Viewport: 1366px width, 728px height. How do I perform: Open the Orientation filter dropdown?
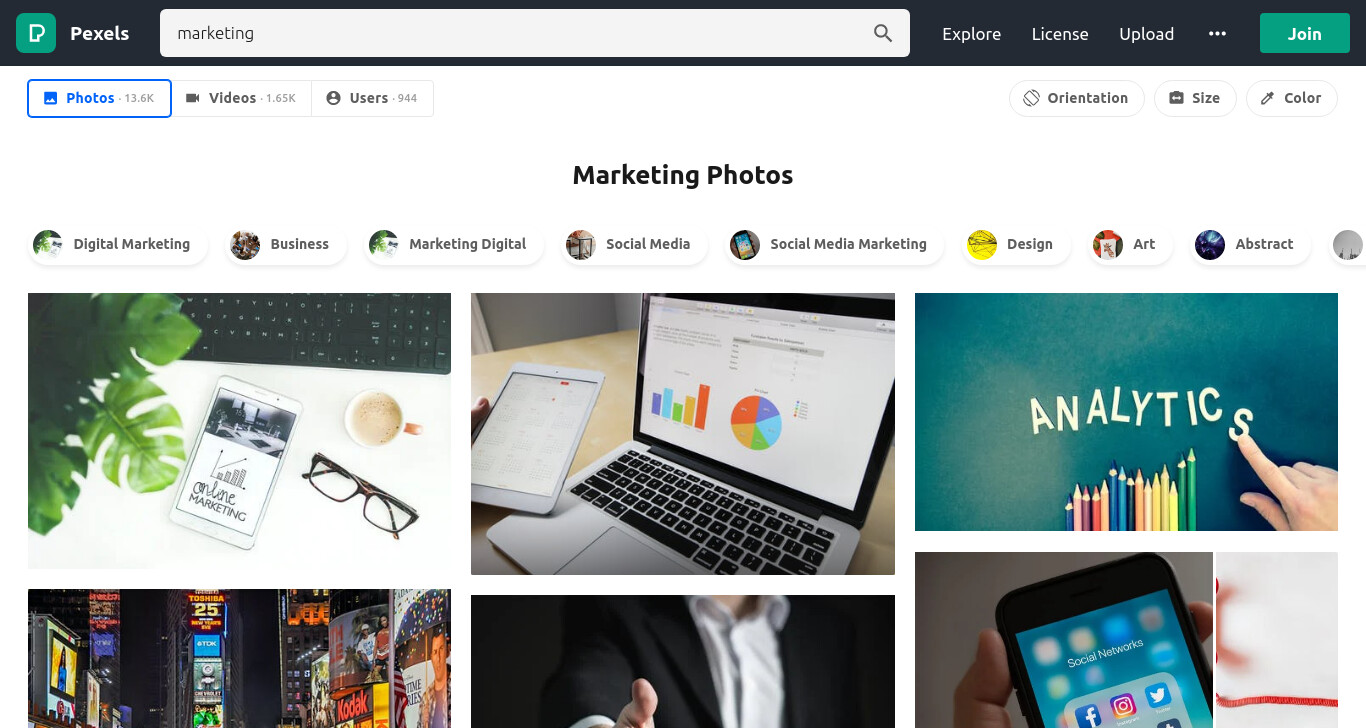coord(1077,98)
